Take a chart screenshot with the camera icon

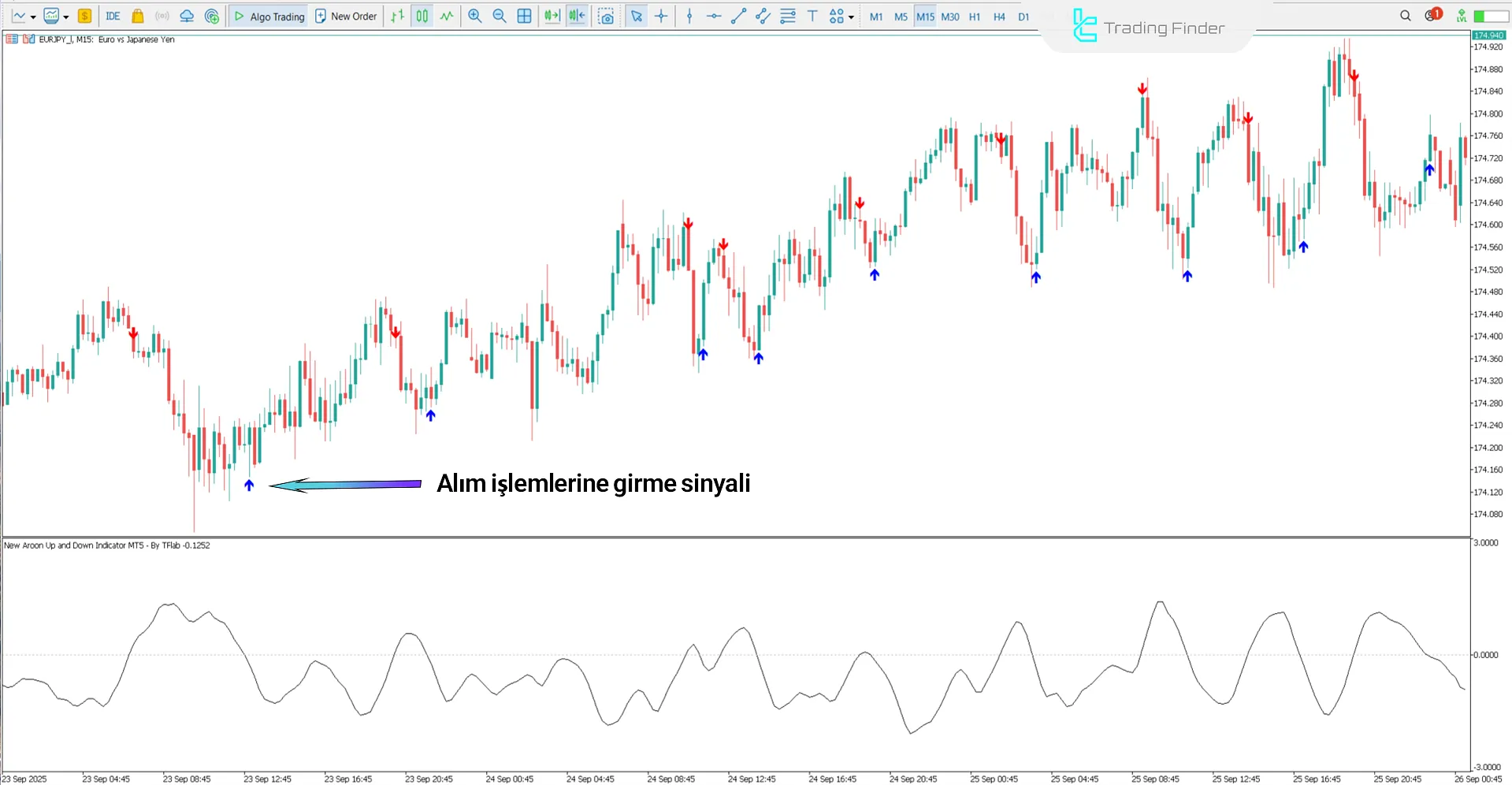tap(606, 16)
